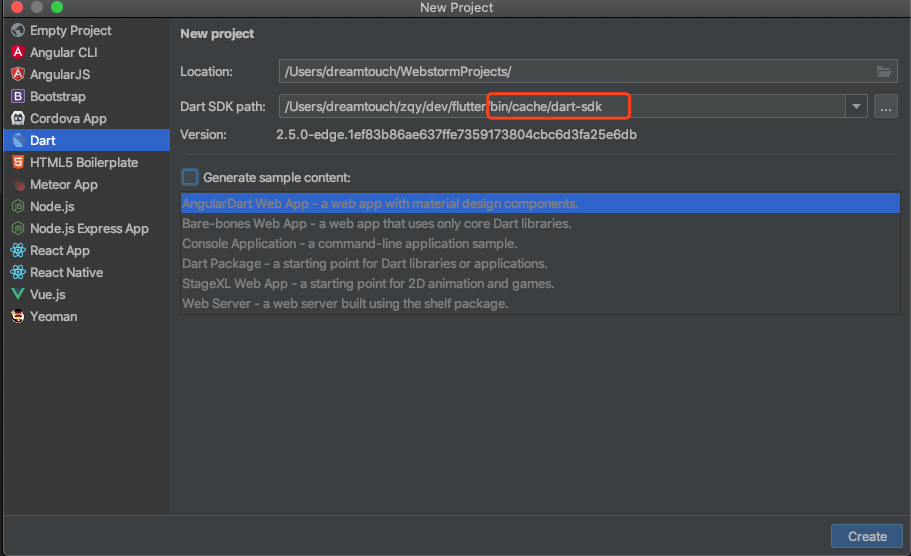
Task: Click the HTML5 Boilerplate icon
Action: click(x=17, y=162)
